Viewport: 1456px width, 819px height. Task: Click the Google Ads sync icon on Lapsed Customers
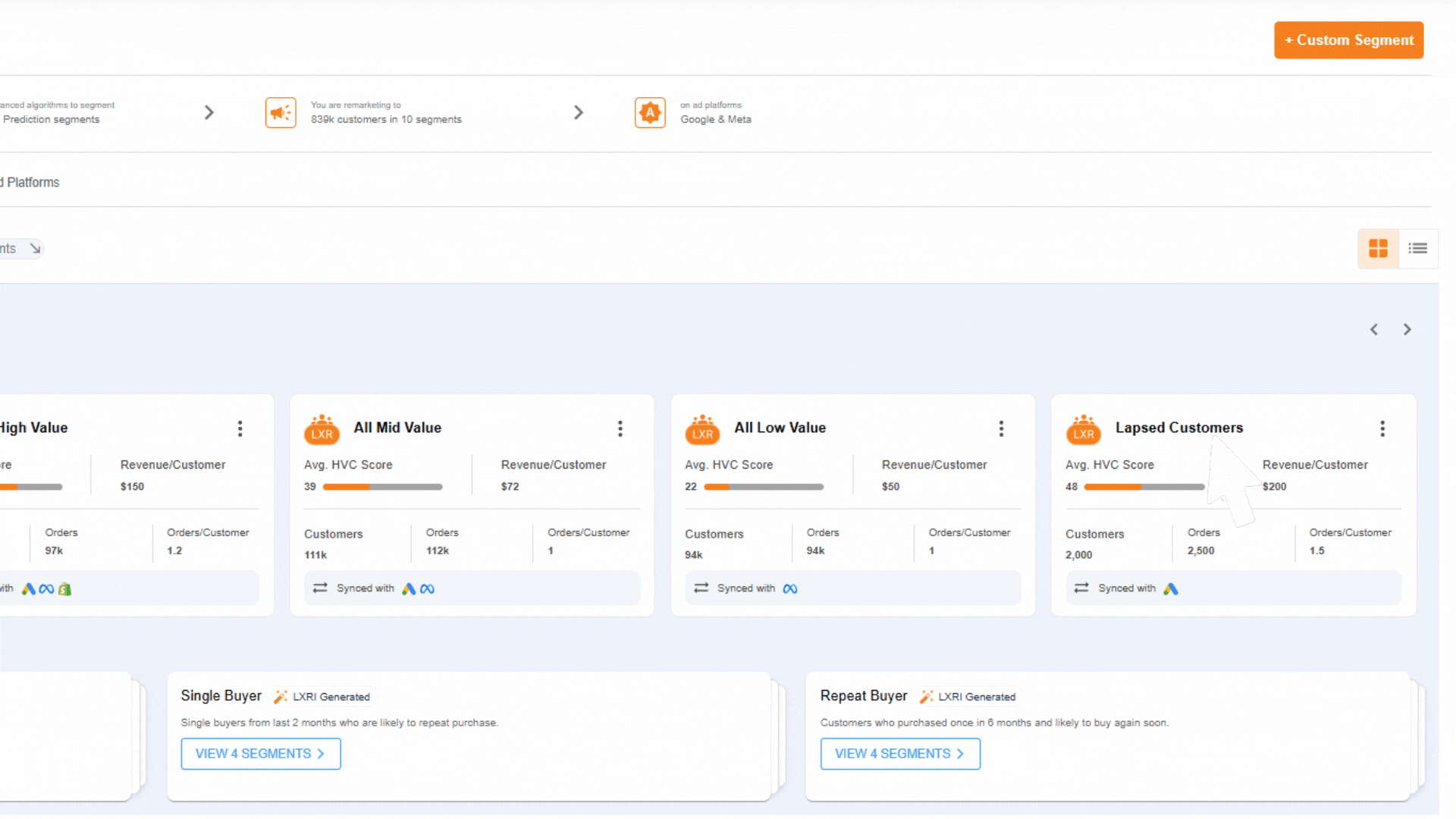pos(1170,588)
